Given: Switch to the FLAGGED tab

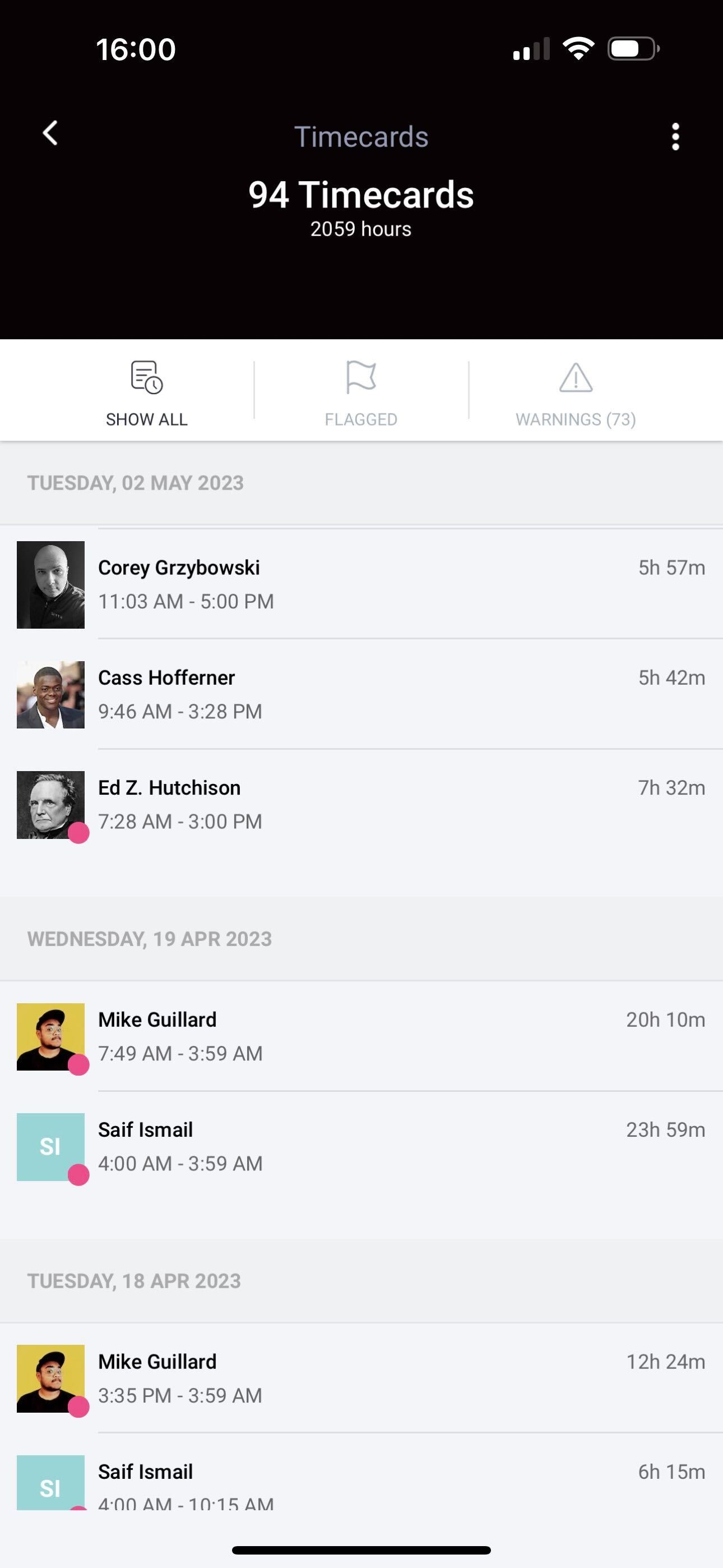Looking at the screenshot, I should (361, 419).
